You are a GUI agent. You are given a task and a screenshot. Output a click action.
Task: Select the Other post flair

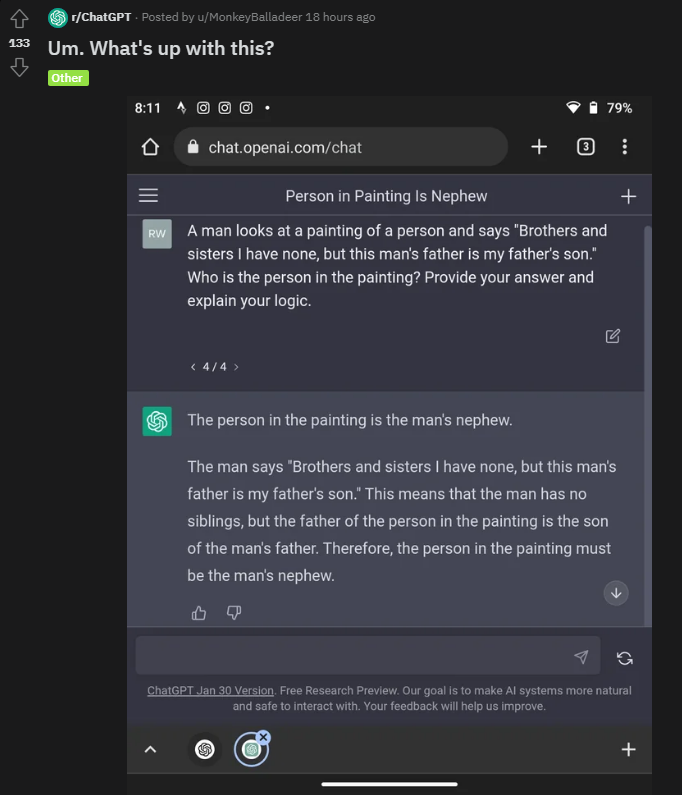[x=68, y=78]
